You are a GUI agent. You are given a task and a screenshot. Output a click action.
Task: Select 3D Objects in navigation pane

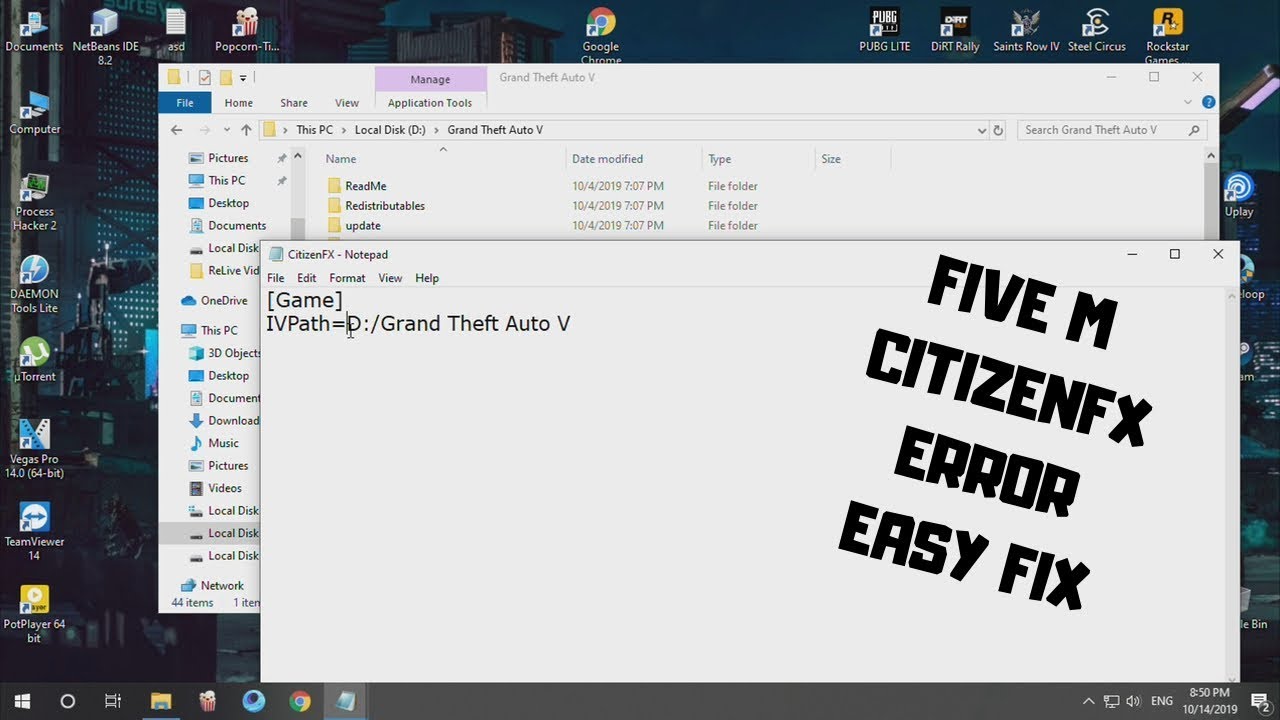point(234,353)
